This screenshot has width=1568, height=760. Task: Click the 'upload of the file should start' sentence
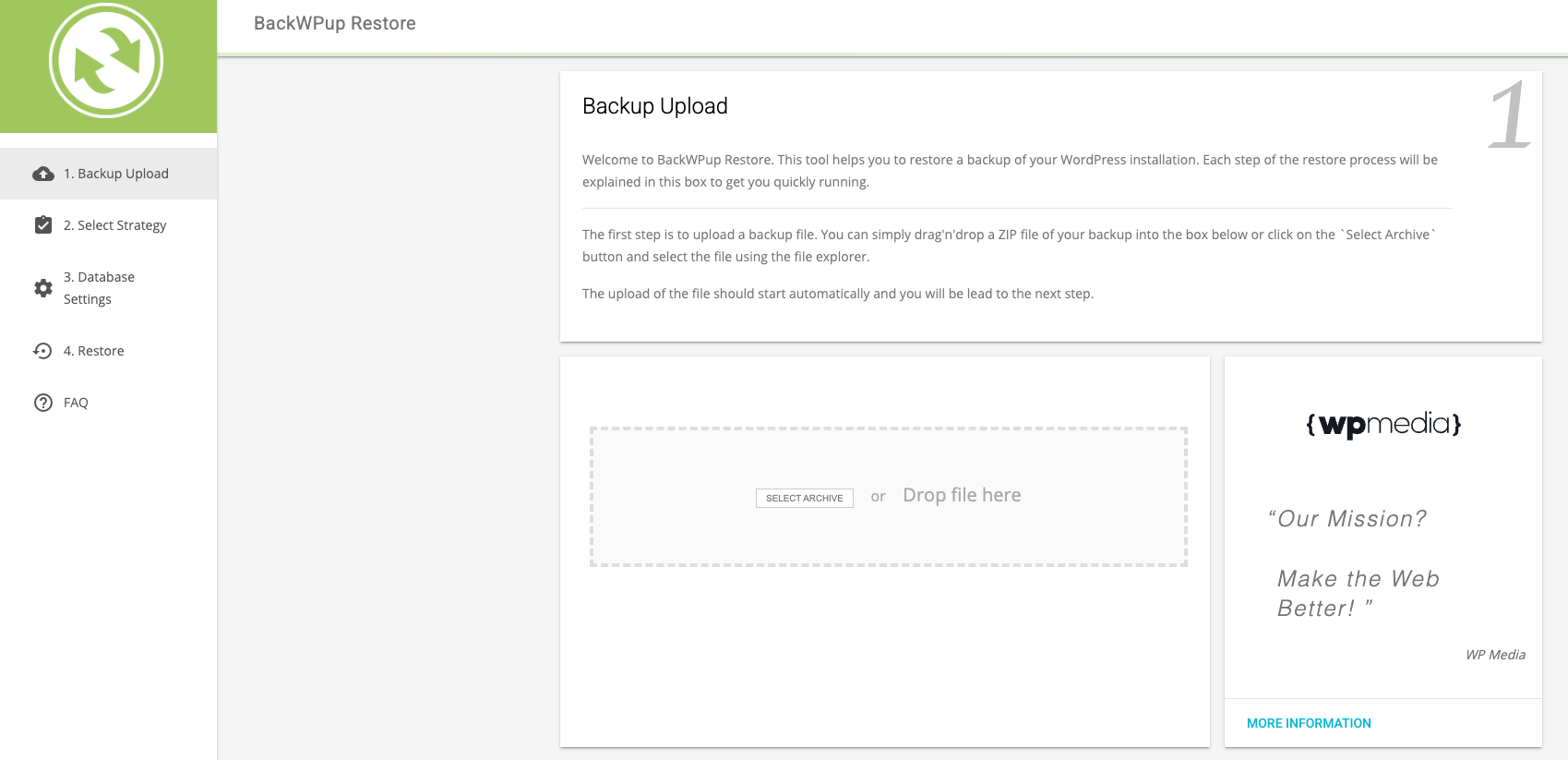pos(838,294)
